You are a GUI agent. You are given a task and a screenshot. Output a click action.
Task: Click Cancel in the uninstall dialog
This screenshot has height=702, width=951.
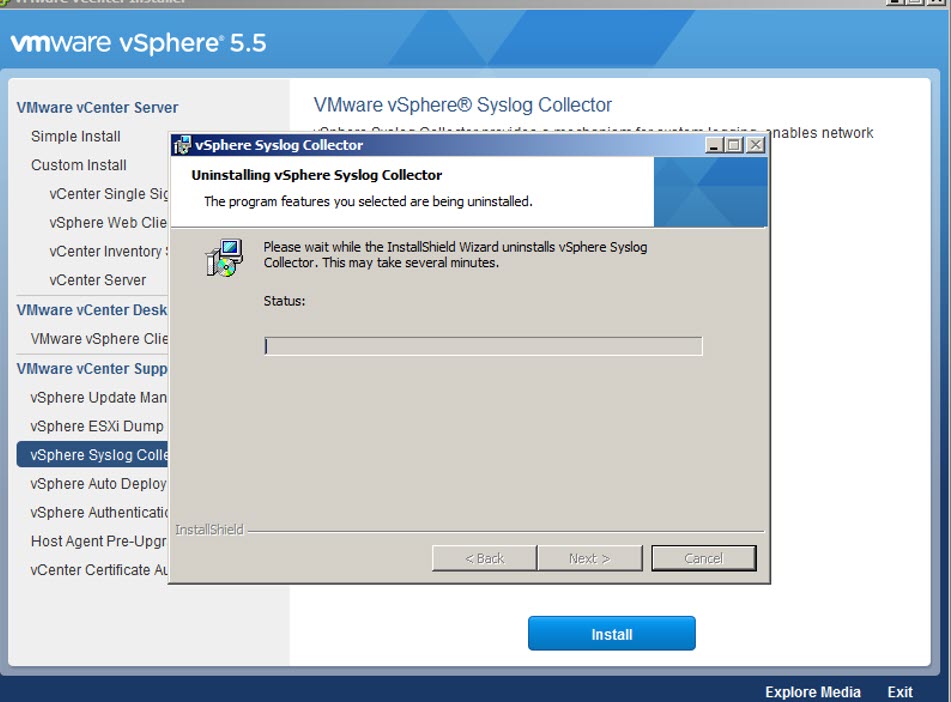[x=703, y=558]
